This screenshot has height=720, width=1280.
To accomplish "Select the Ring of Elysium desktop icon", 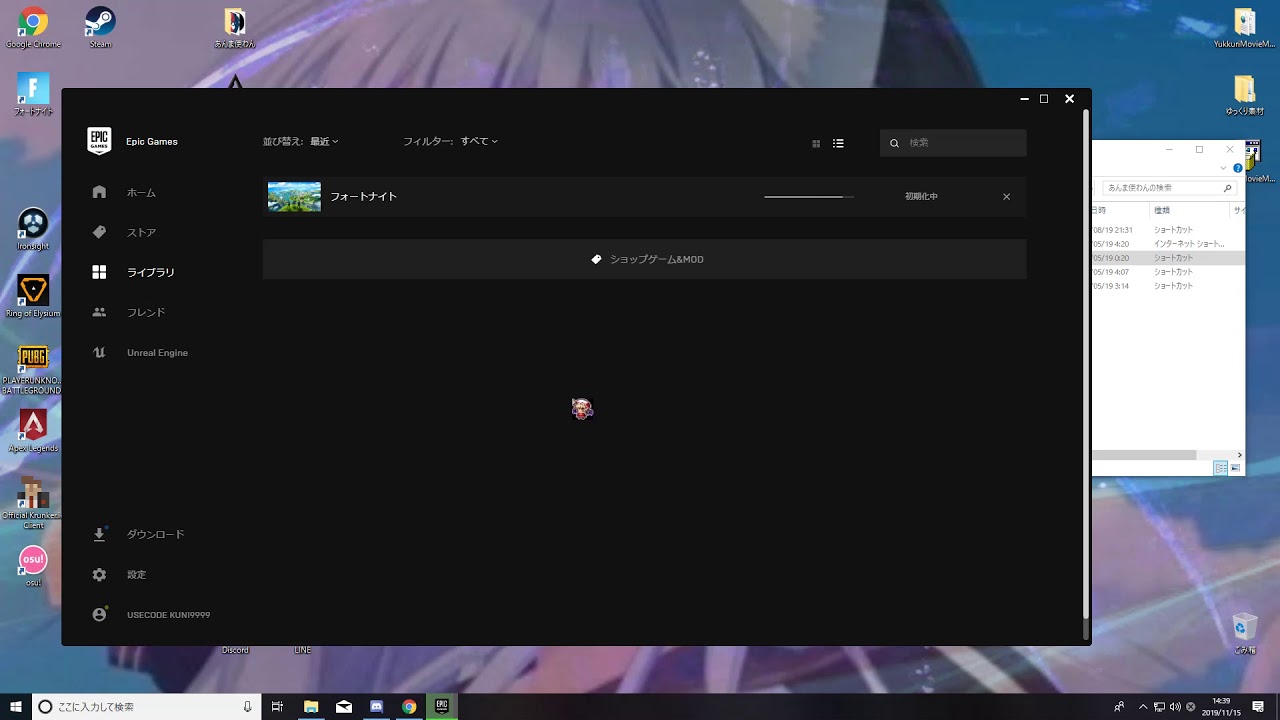I will 33,296.
